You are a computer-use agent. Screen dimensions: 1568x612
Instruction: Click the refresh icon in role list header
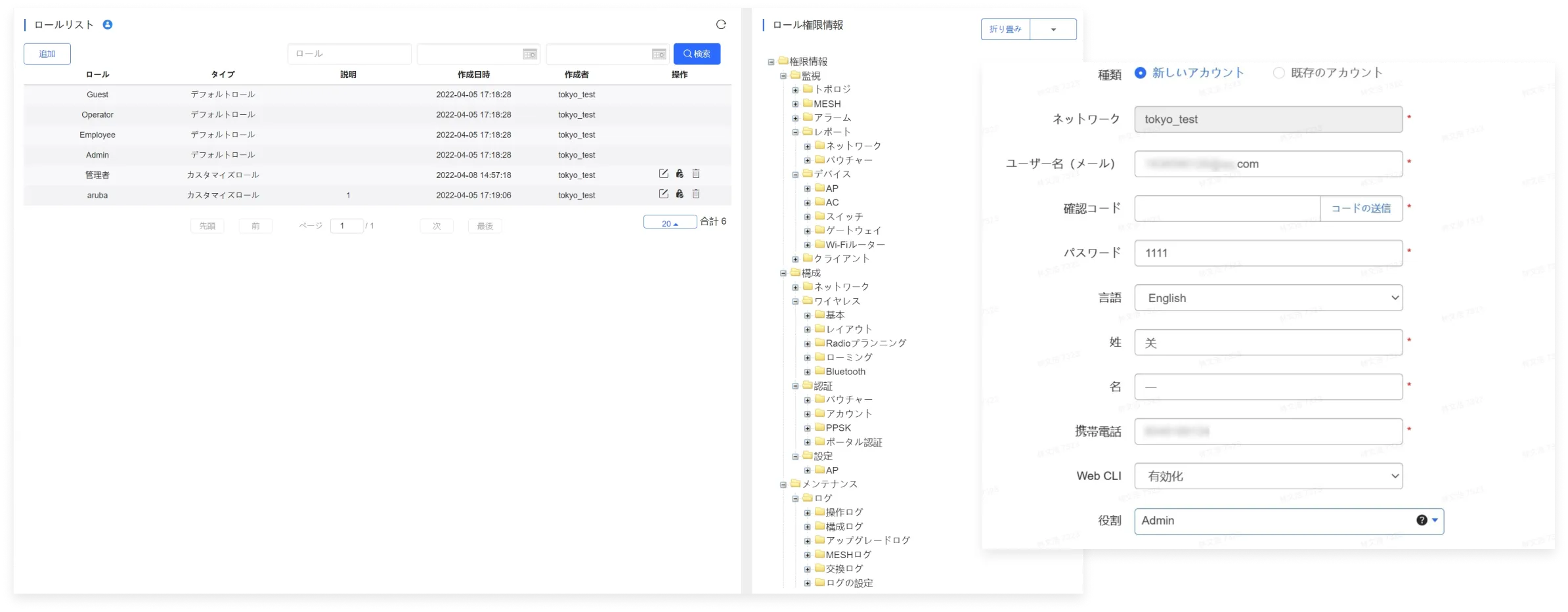coord(720,25)
